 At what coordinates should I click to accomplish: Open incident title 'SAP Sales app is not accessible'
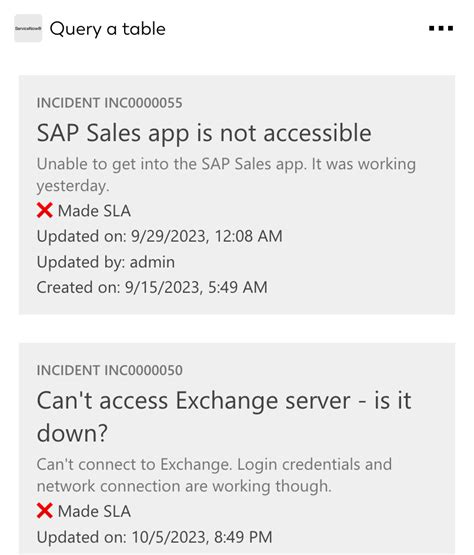coord(204,133)
